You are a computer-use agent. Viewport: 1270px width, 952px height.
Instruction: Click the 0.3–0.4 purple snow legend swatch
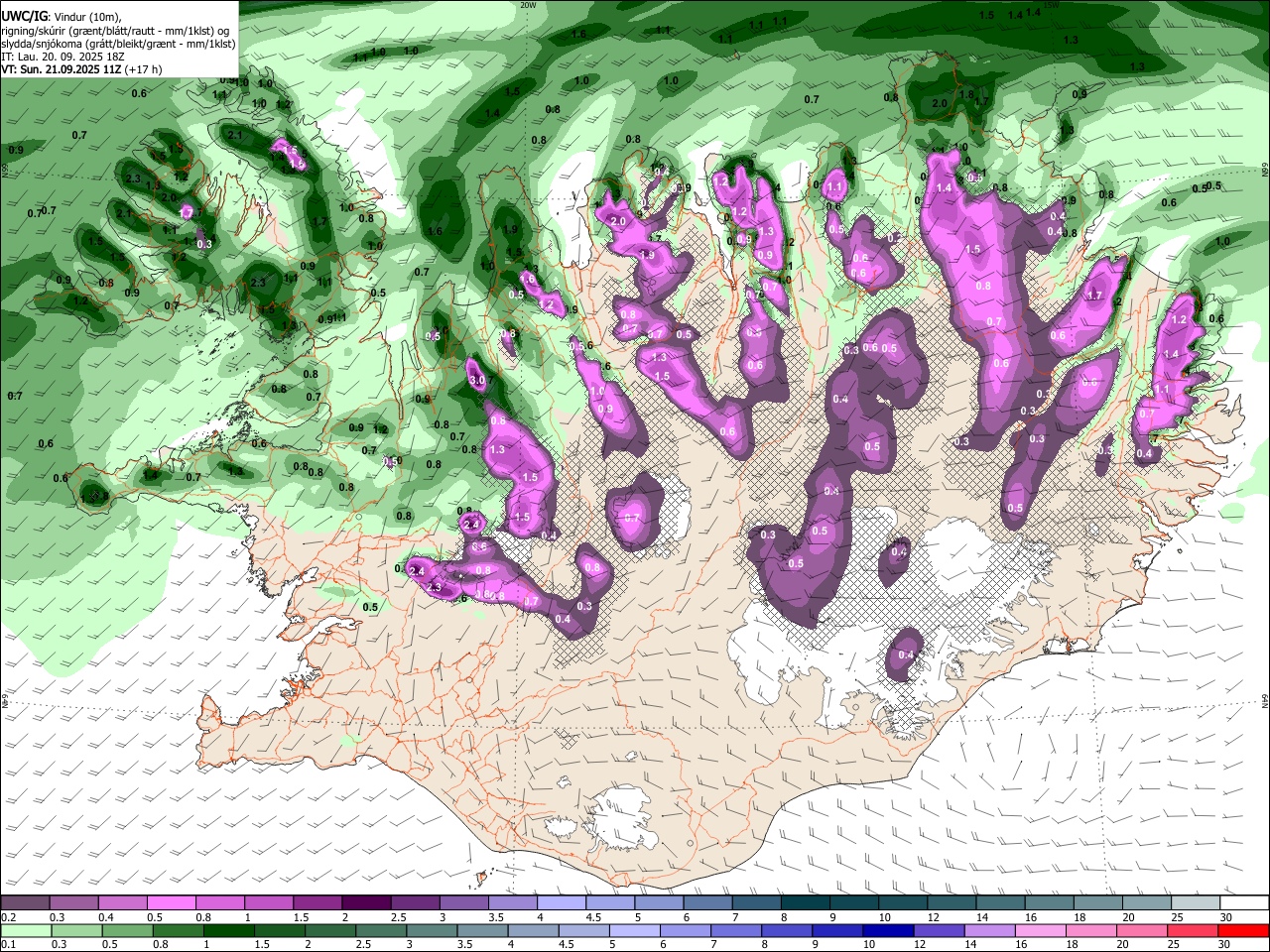74,903
